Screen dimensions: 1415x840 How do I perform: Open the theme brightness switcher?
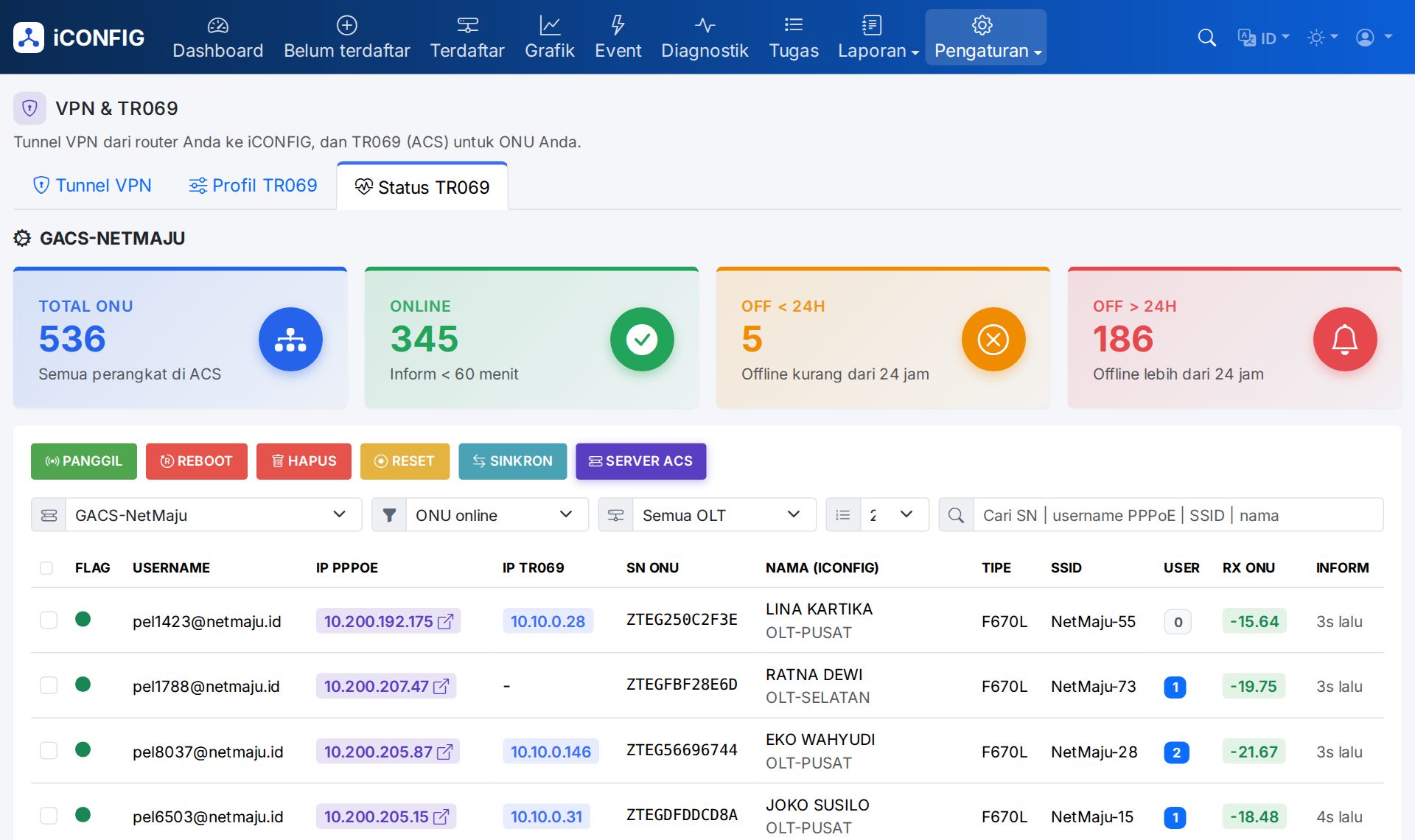click(x=1322, y=38)
